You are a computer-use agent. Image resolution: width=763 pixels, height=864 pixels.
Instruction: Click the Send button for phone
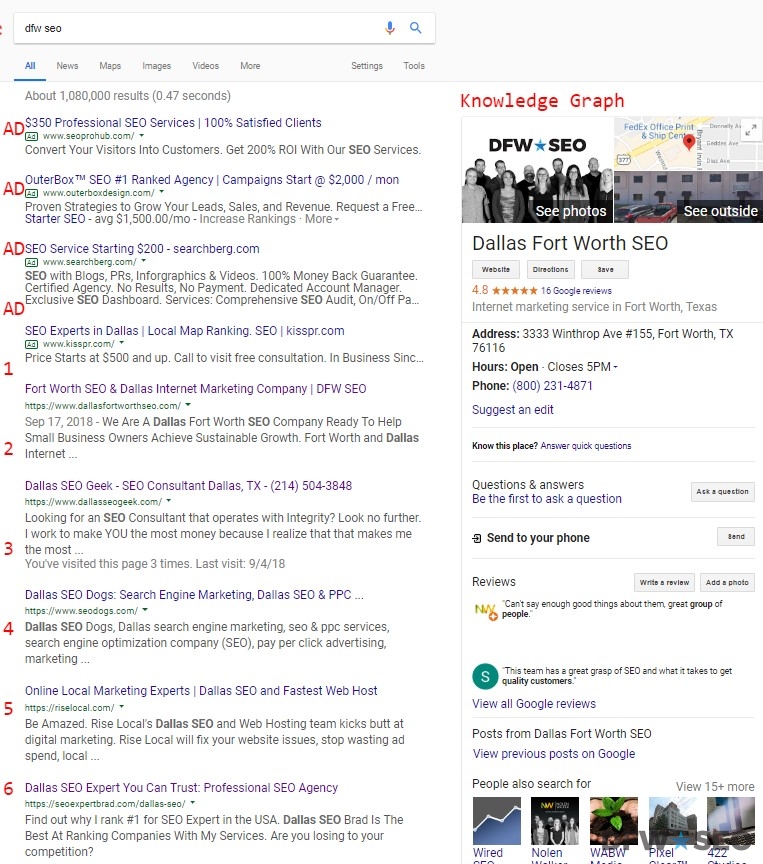735,537
